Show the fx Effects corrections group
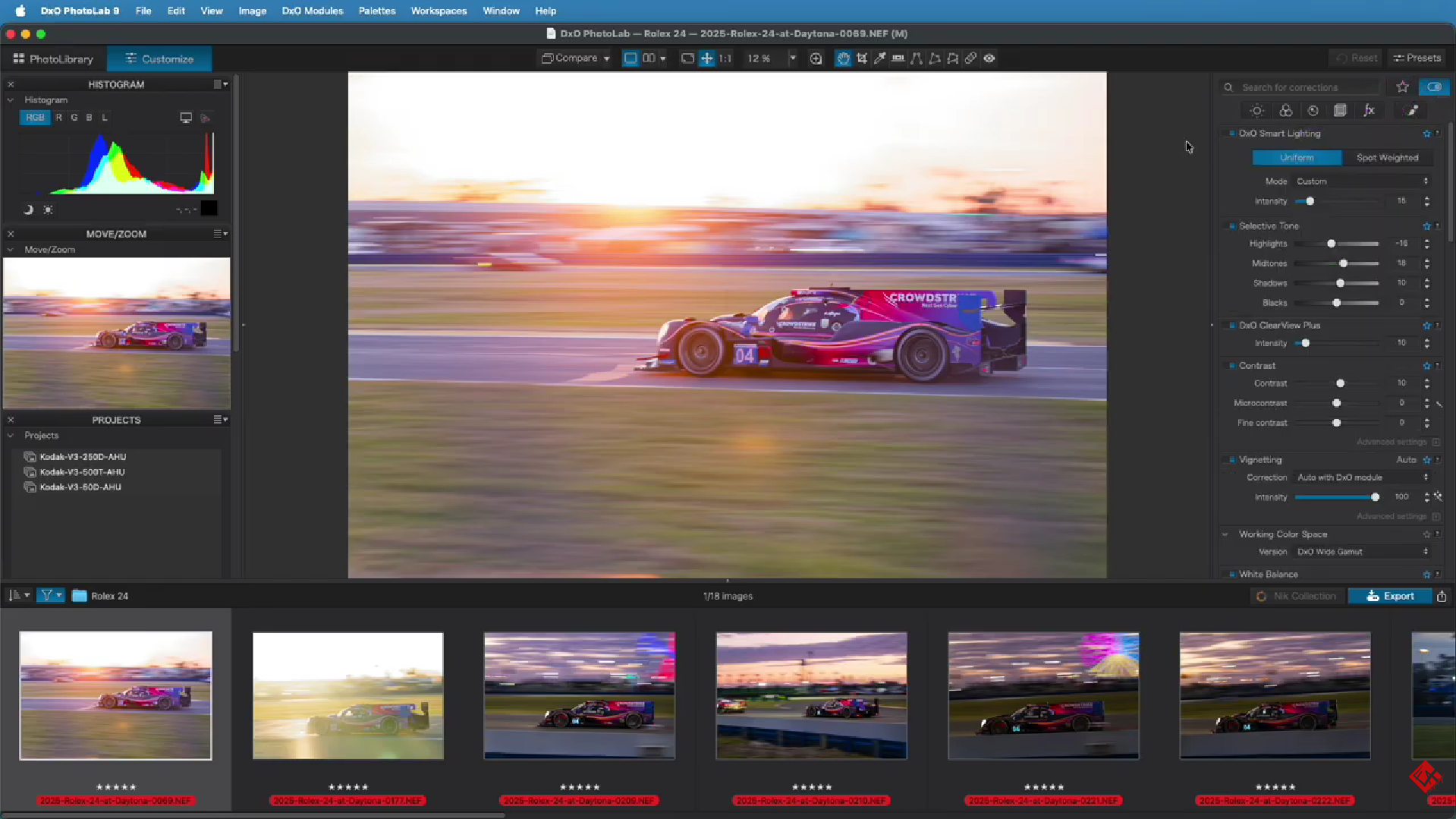This screenshot has width=1456, height=819. coord(1369,111)
